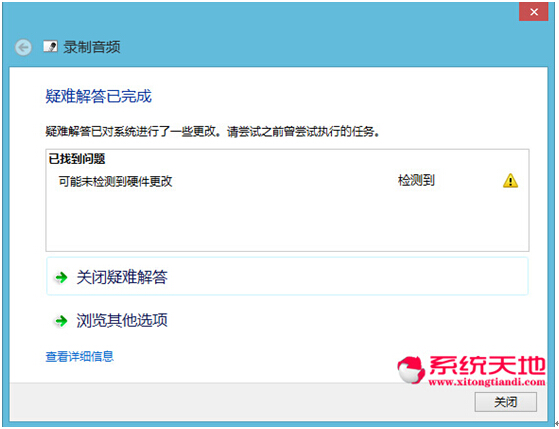
Task: Click the 已找到问题 list header
Action: (77, 159)
